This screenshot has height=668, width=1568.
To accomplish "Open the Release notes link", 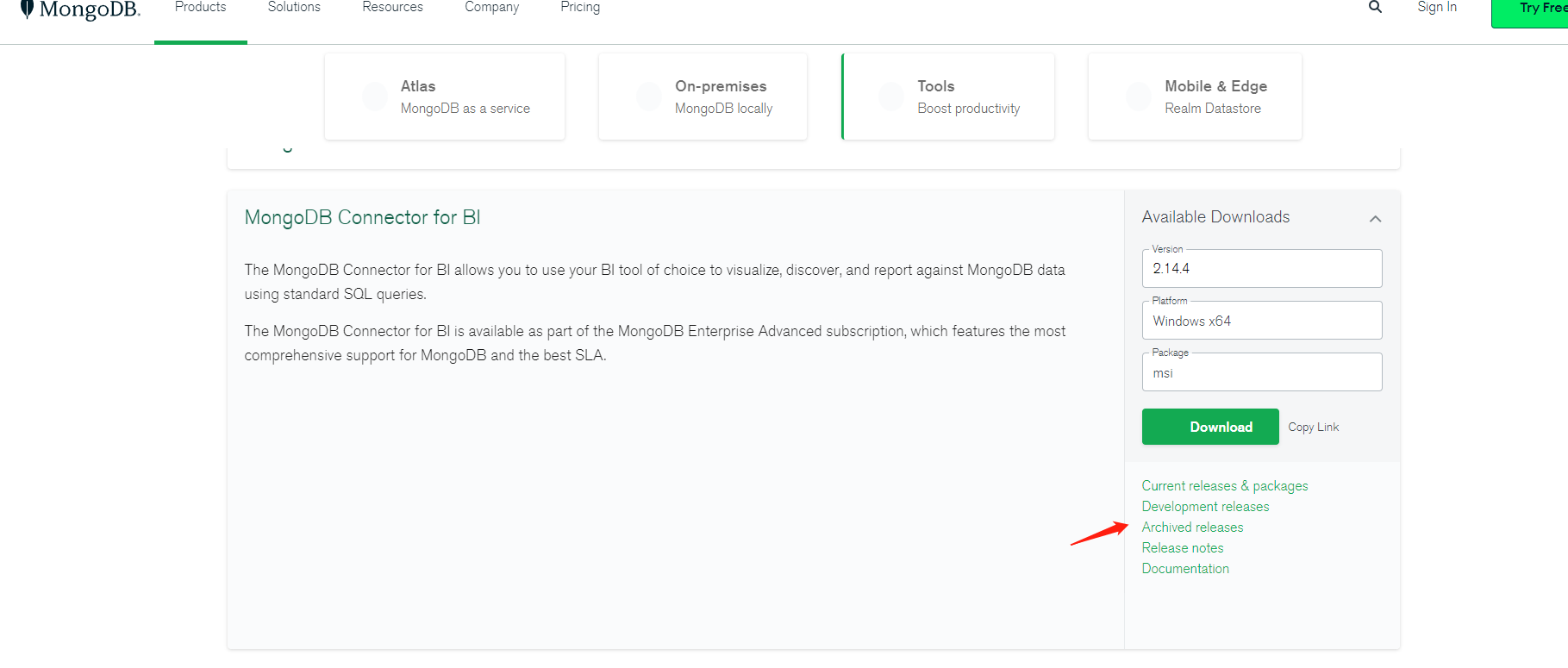I will click(x=1183, y=548).
